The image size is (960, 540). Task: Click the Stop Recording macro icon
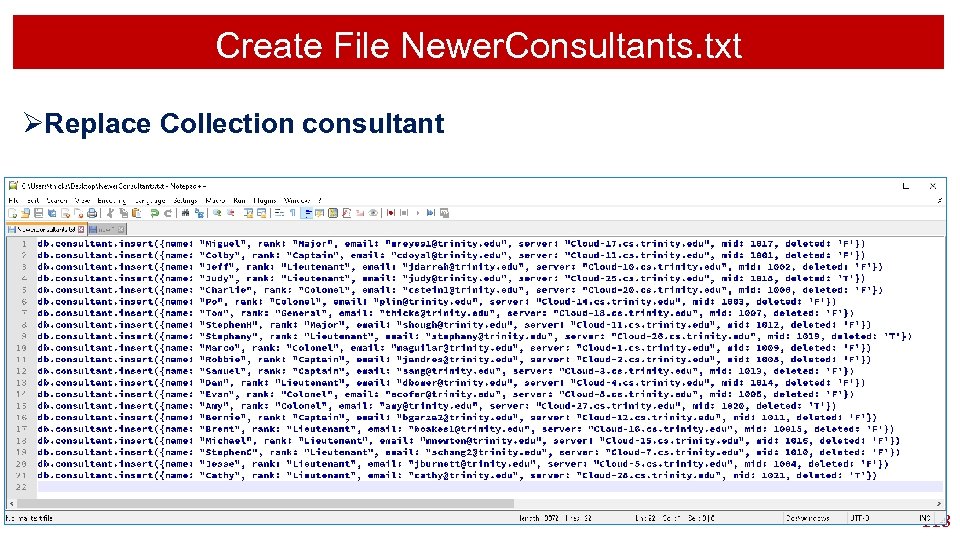(404, 213)
